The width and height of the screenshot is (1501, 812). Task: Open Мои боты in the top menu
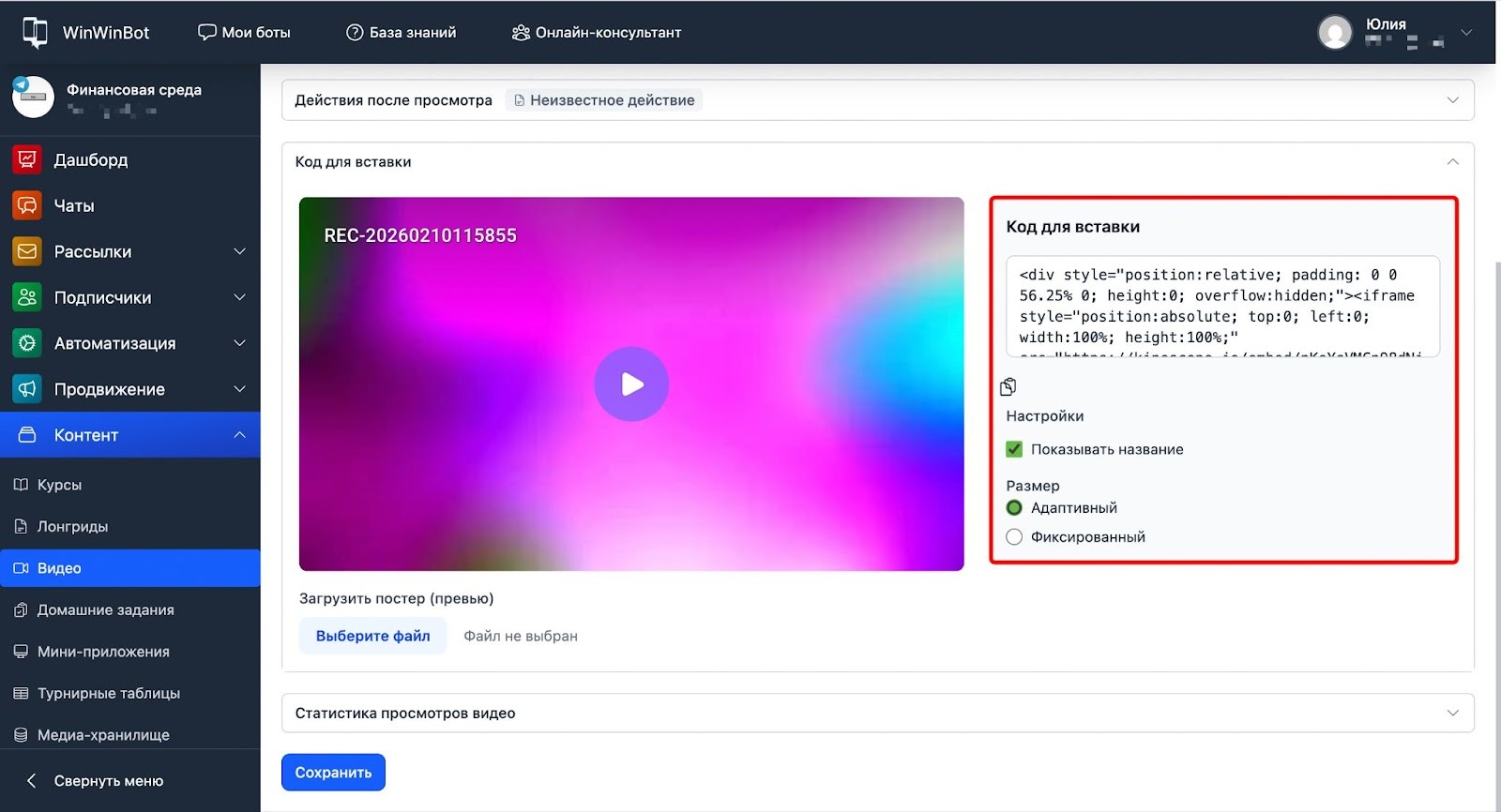244,32
